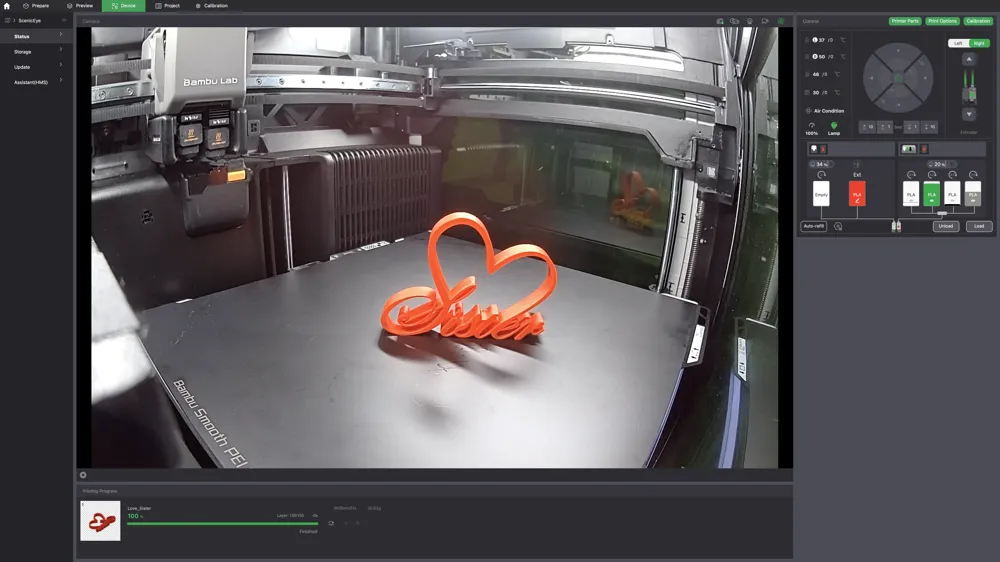The width and height of the screenshot is (1000, 562).
Task: Click the Unload button
Action: tap(946, 226)
